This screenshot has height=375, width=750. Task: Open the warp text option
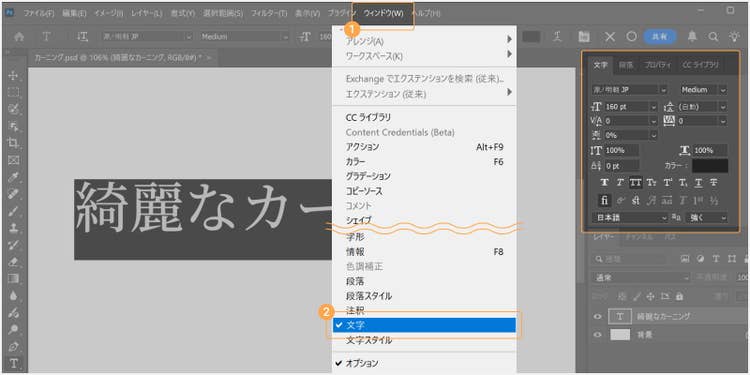click(557, 36)
